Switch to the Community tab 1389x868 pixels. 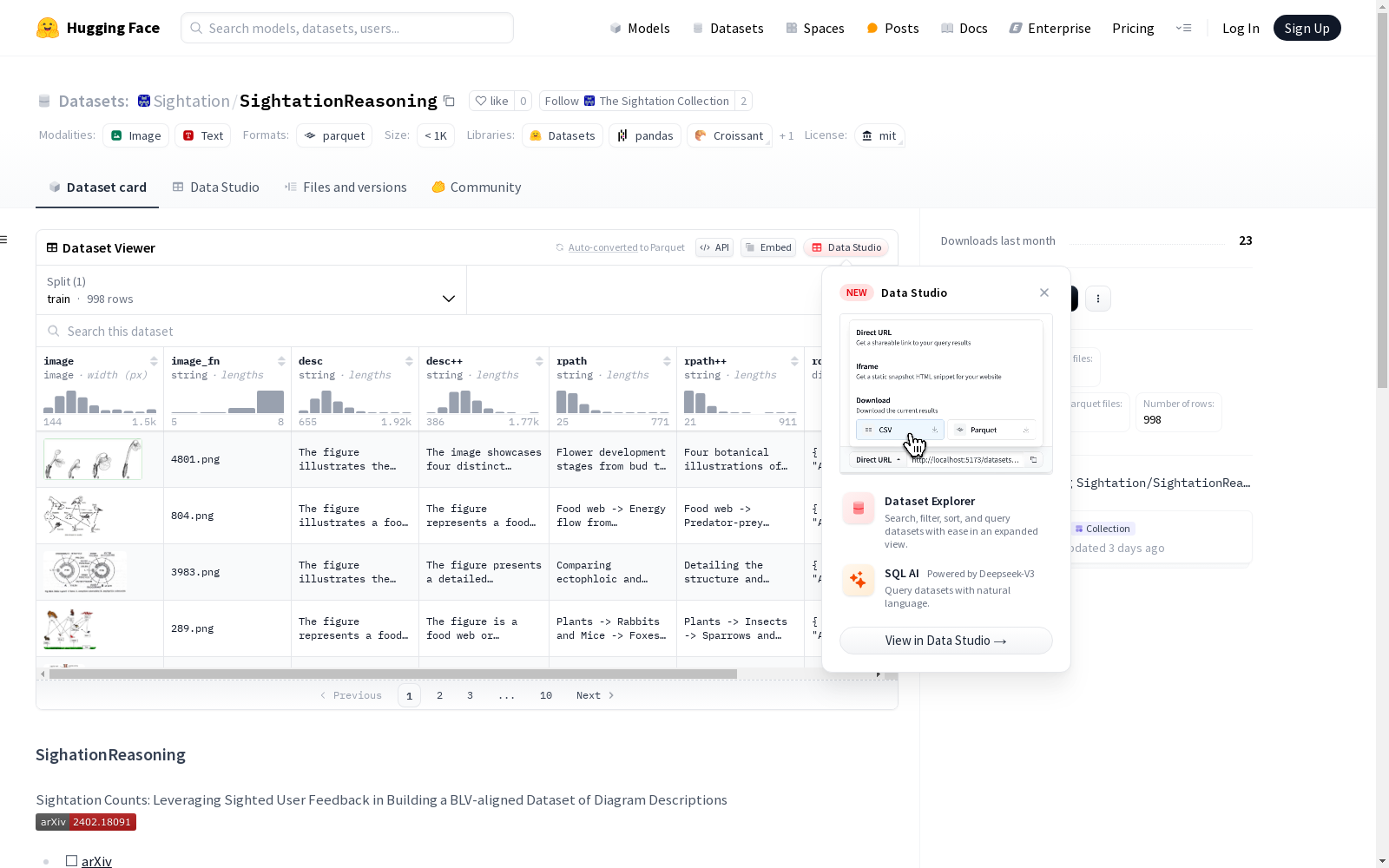[x=477, y=187]
